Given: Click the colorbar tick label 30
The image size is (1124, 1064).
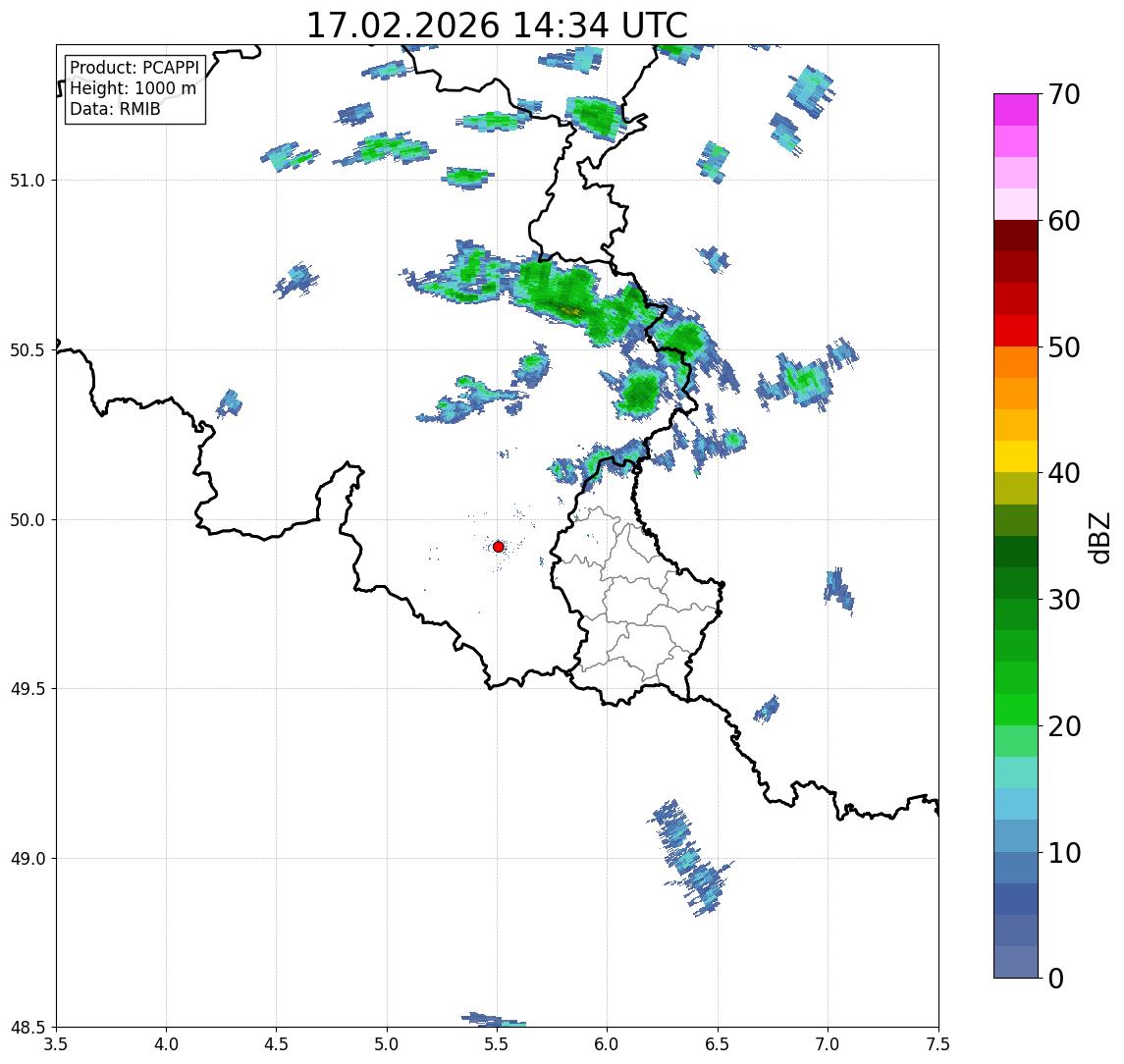Looking at the screenshot, I should coord(1064,600).
